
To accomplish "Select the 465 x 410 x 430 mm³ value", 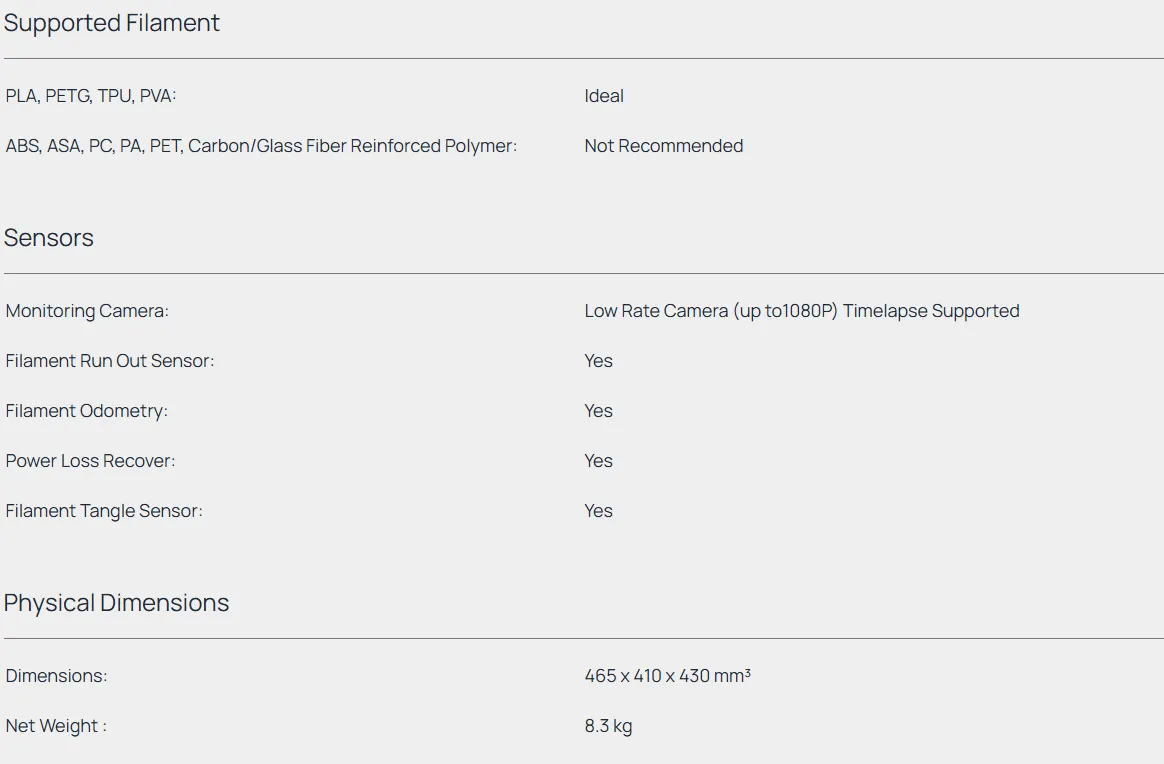I will [x=667, y=676].
